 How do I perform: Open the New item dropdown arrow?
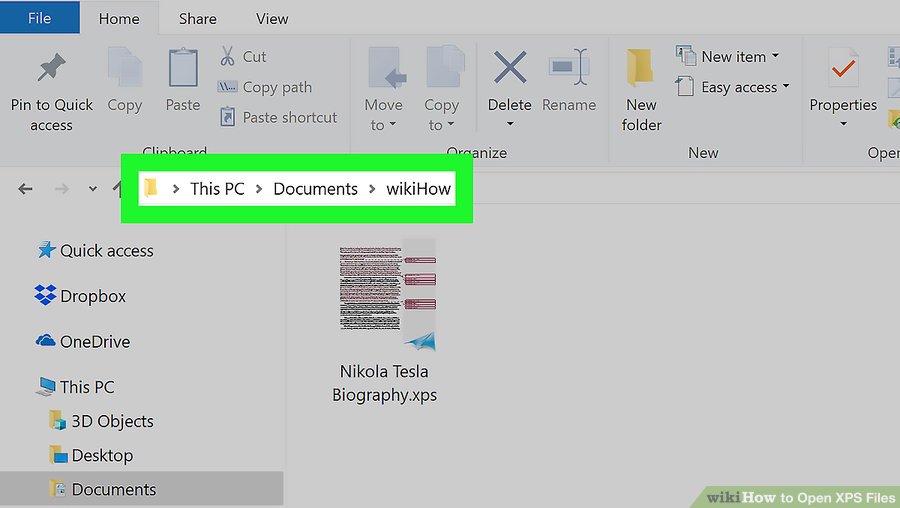point(775,56)
